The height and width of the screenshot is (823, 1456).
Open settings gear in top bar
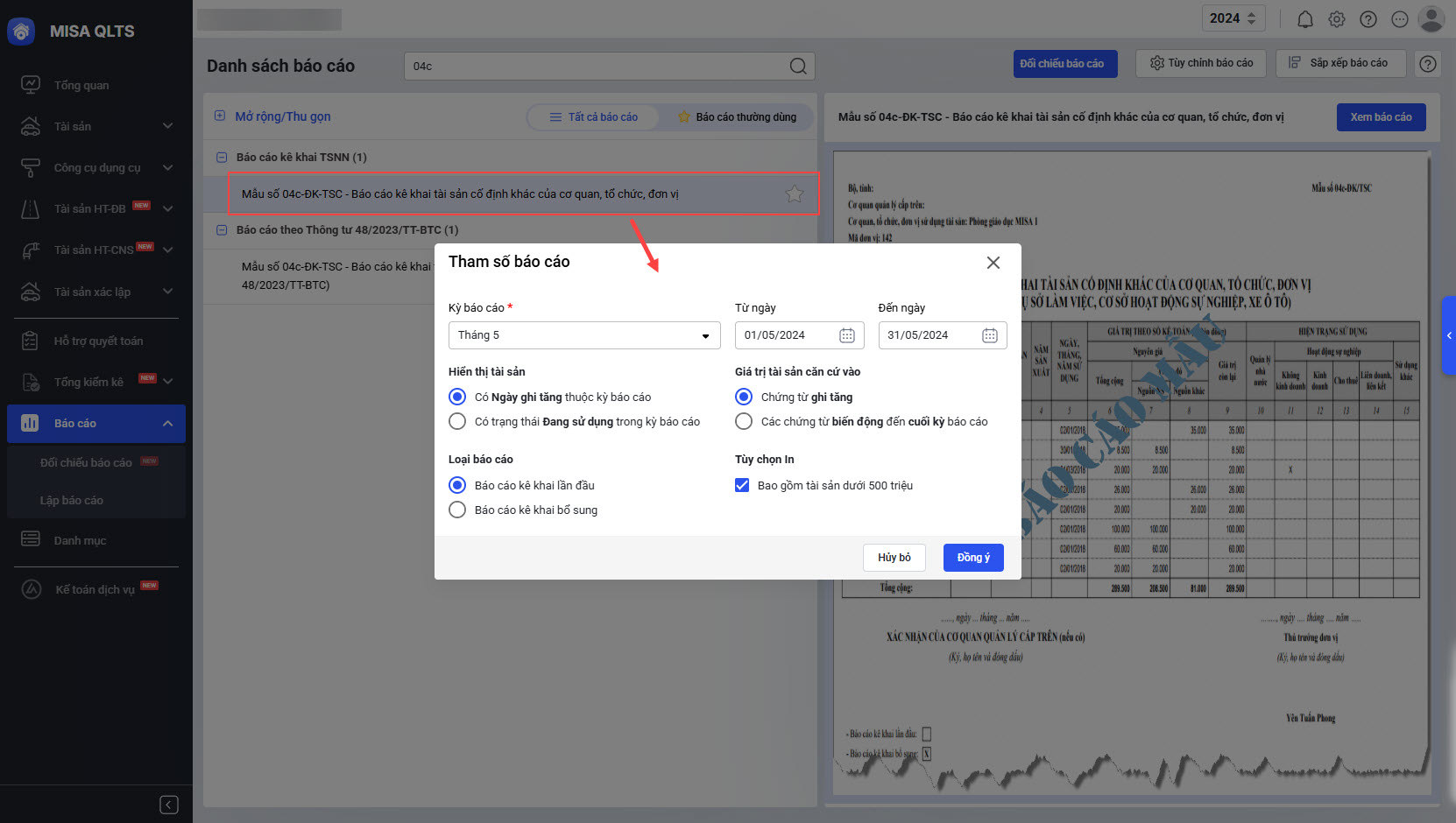1336,19
